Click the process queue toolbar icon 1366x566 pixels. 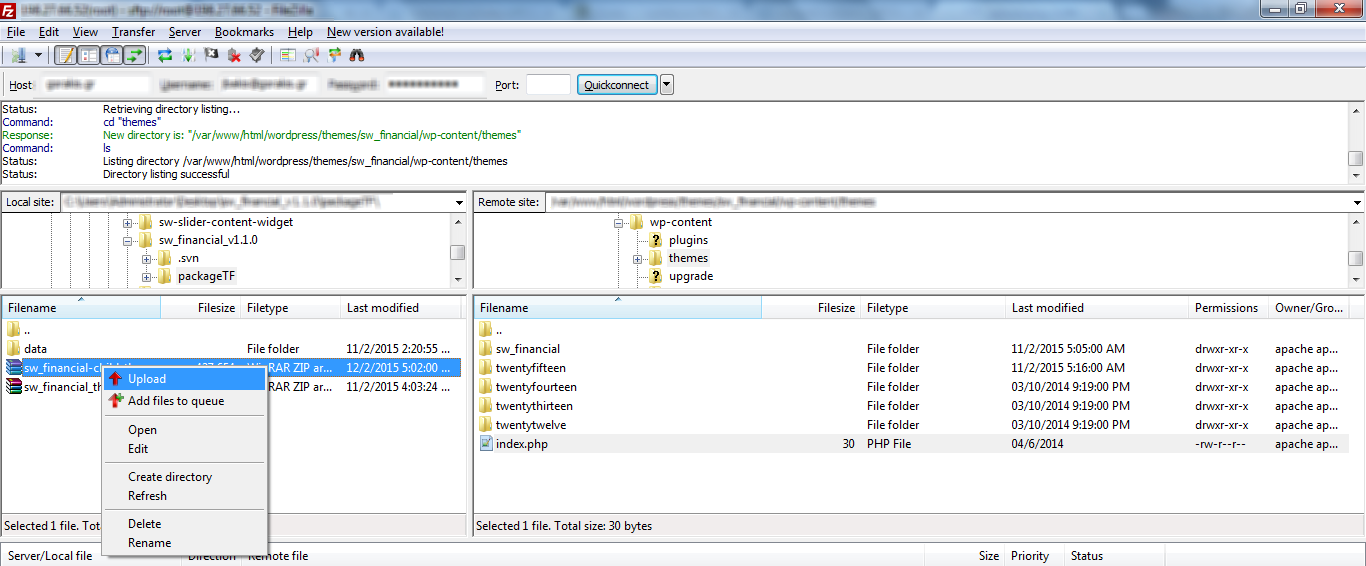(188, 55)
